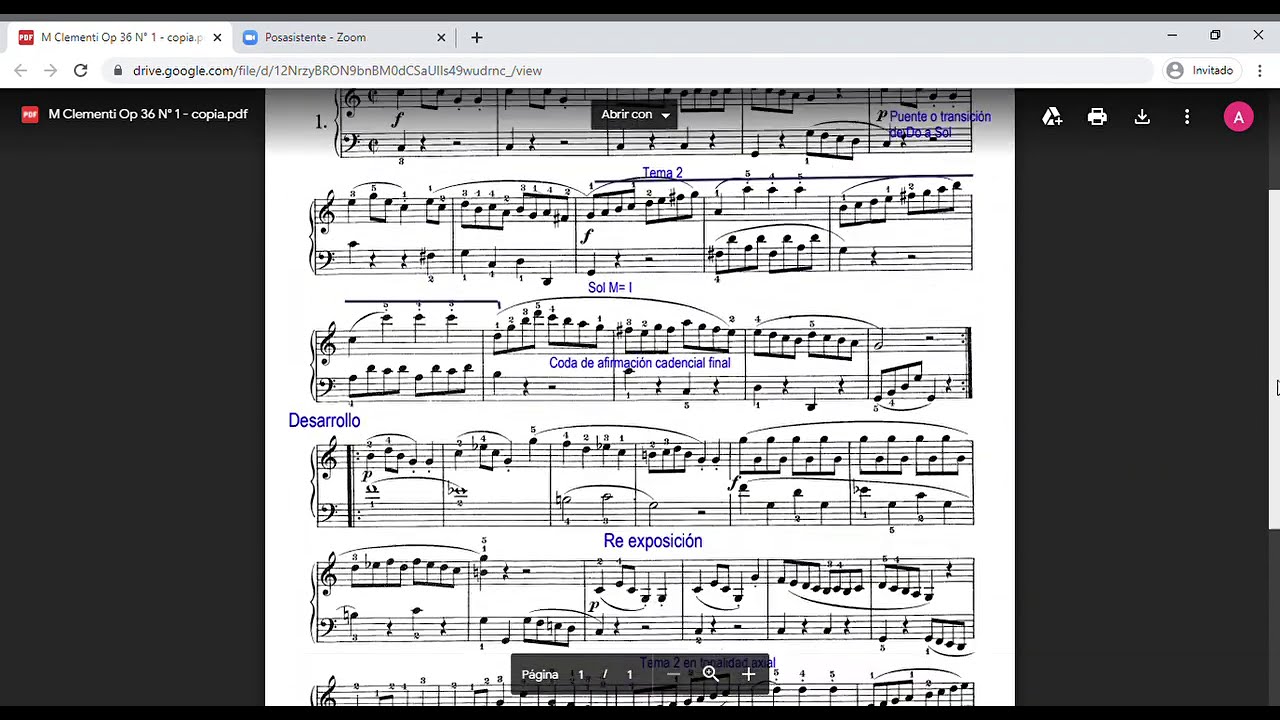The image size is (1280, 720).
Task: Reload the current page
Action: pyautogui.click(x=81, y=70)
